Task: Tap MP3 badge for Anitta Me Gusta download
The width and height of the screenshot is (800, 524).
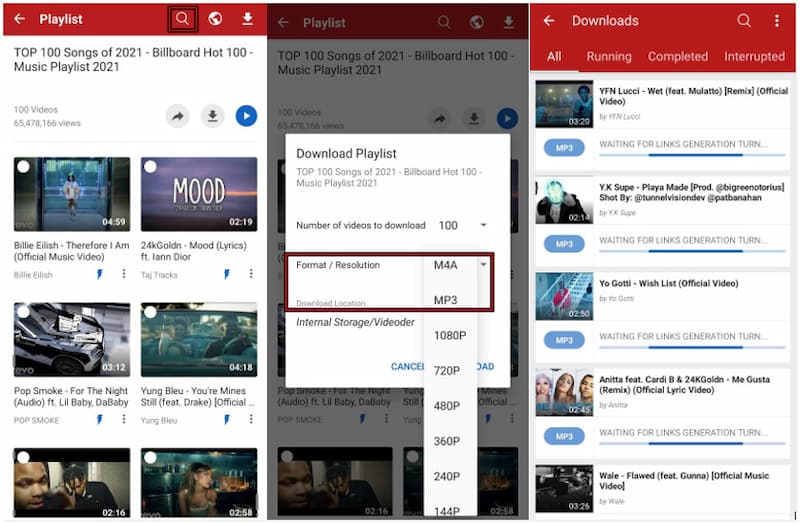Action: 564,436
